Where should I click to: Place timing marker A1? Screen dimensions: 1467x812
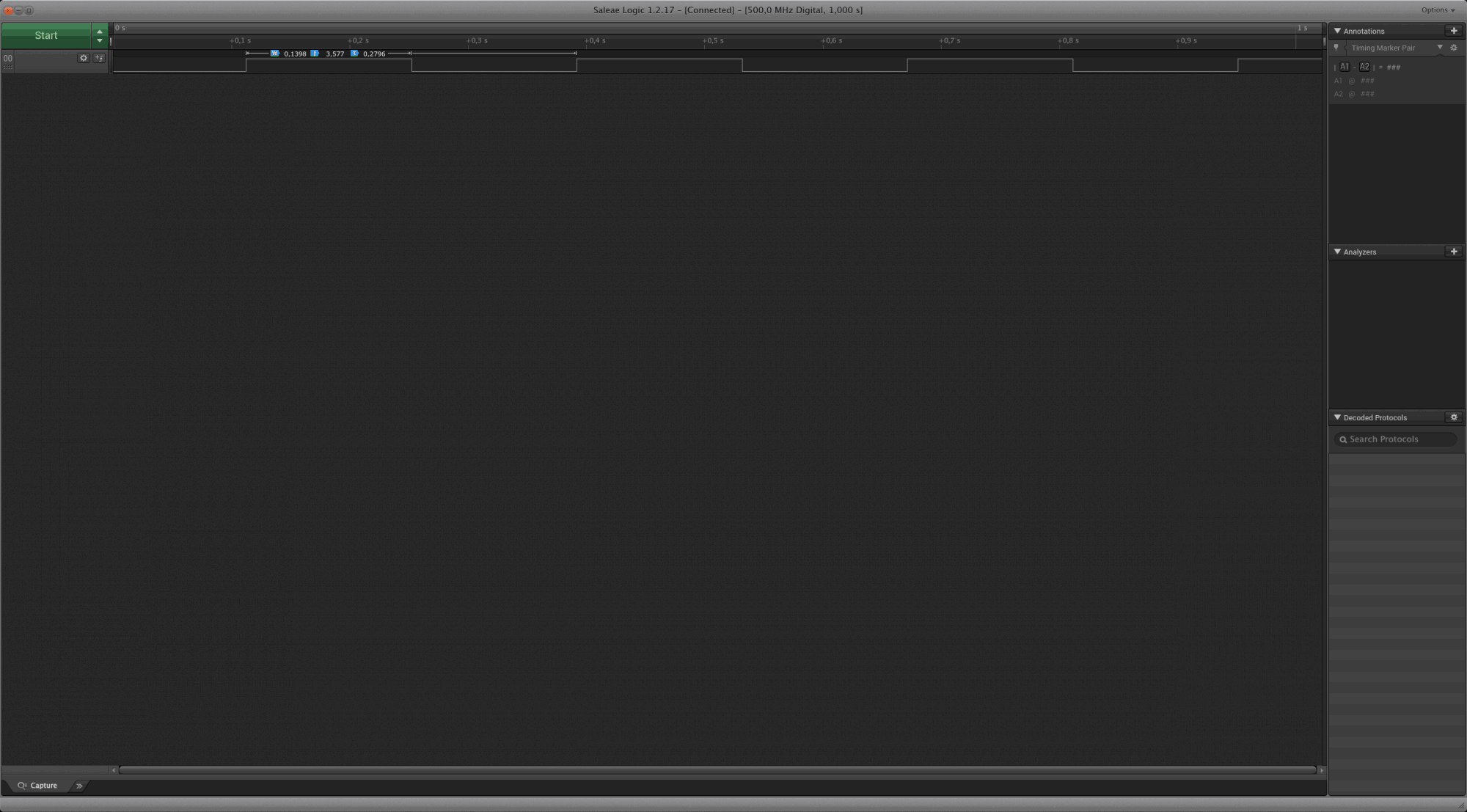1345,67
